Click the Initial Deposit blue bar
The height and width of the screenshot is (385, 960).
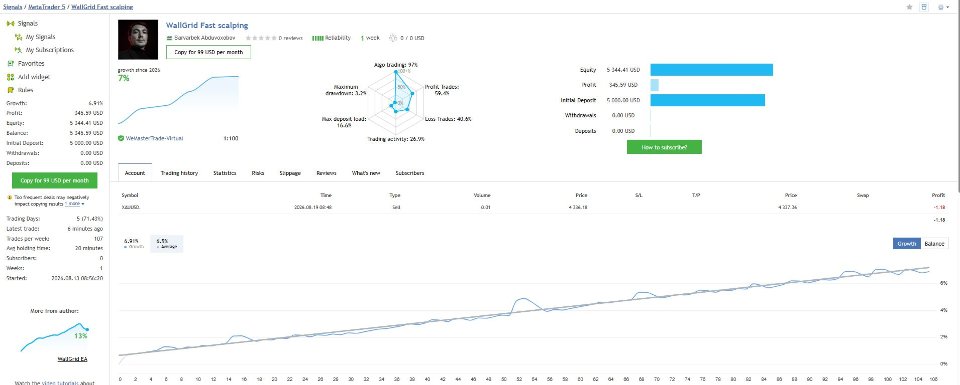708,100
